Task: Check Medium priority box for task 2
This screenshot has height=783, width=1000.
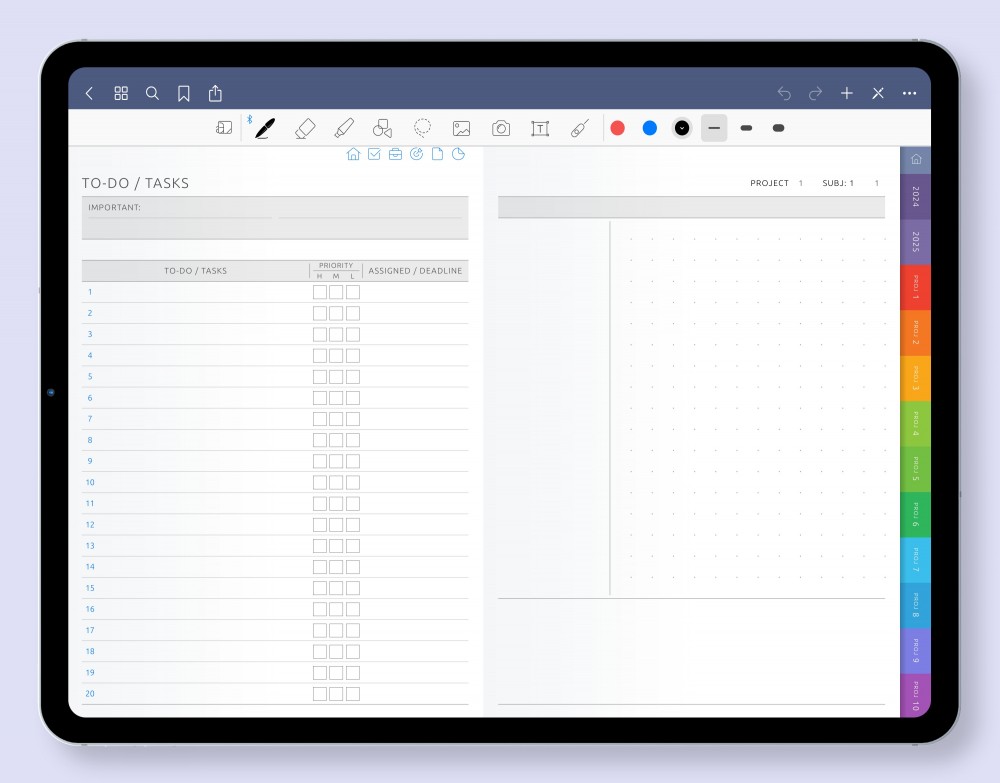Action: tap(336, 313)
